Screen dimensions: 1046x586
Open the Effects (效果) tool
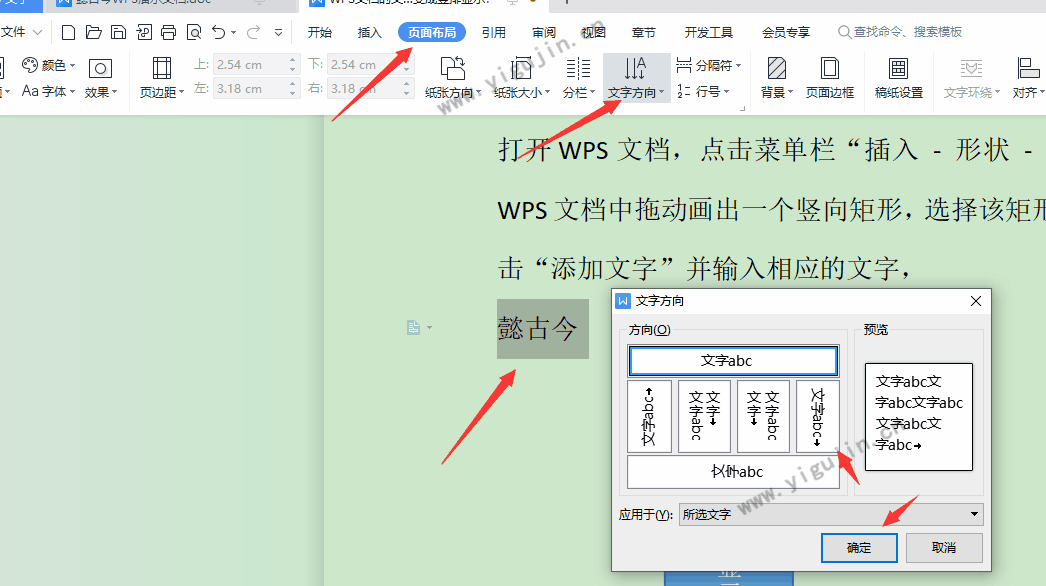tap(101, 78)
